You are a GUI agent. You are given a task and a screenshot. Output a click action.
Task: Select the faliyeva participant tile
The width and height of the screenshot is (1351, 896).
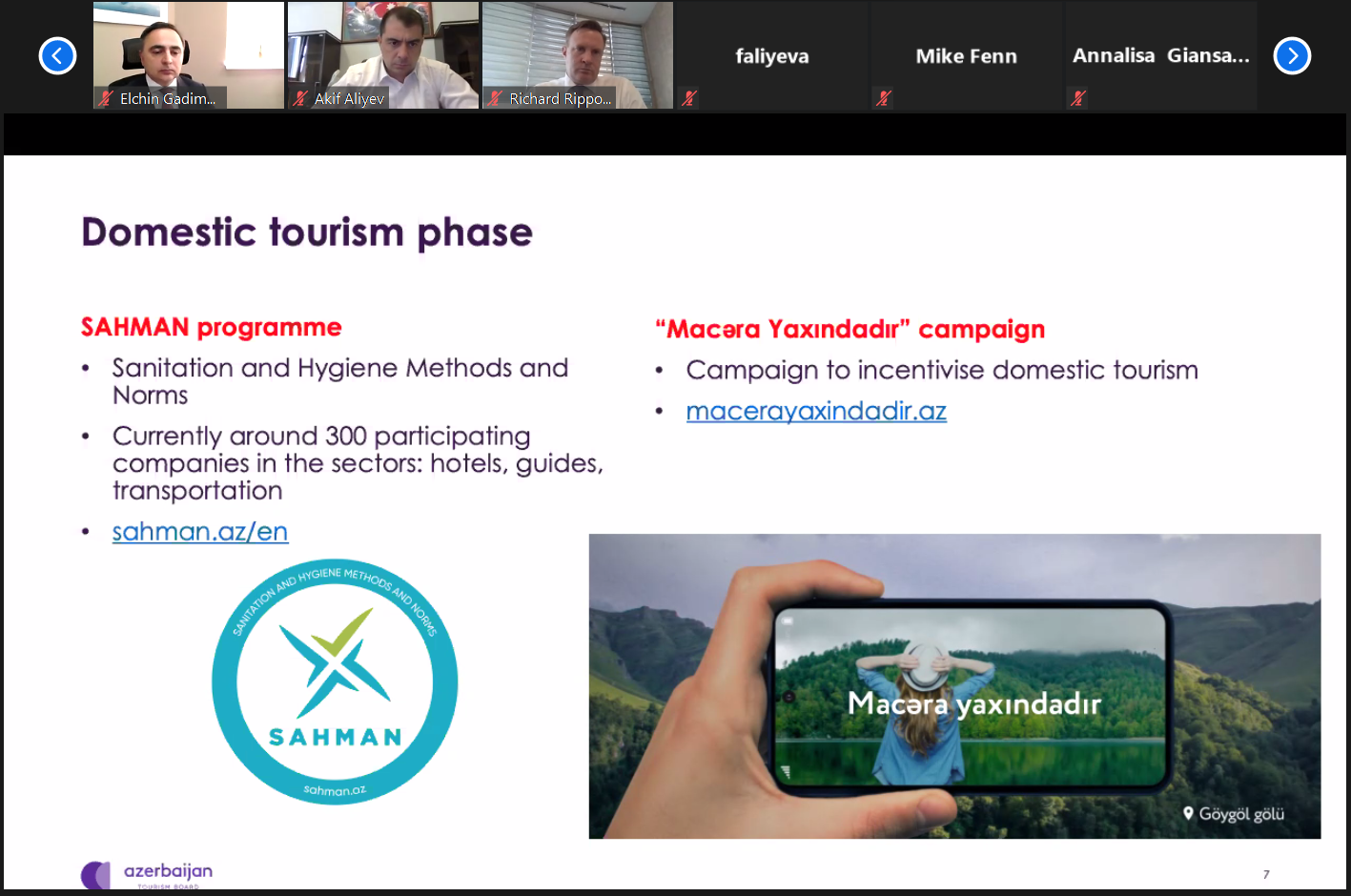pyautogui.click(x=772, y=55)
